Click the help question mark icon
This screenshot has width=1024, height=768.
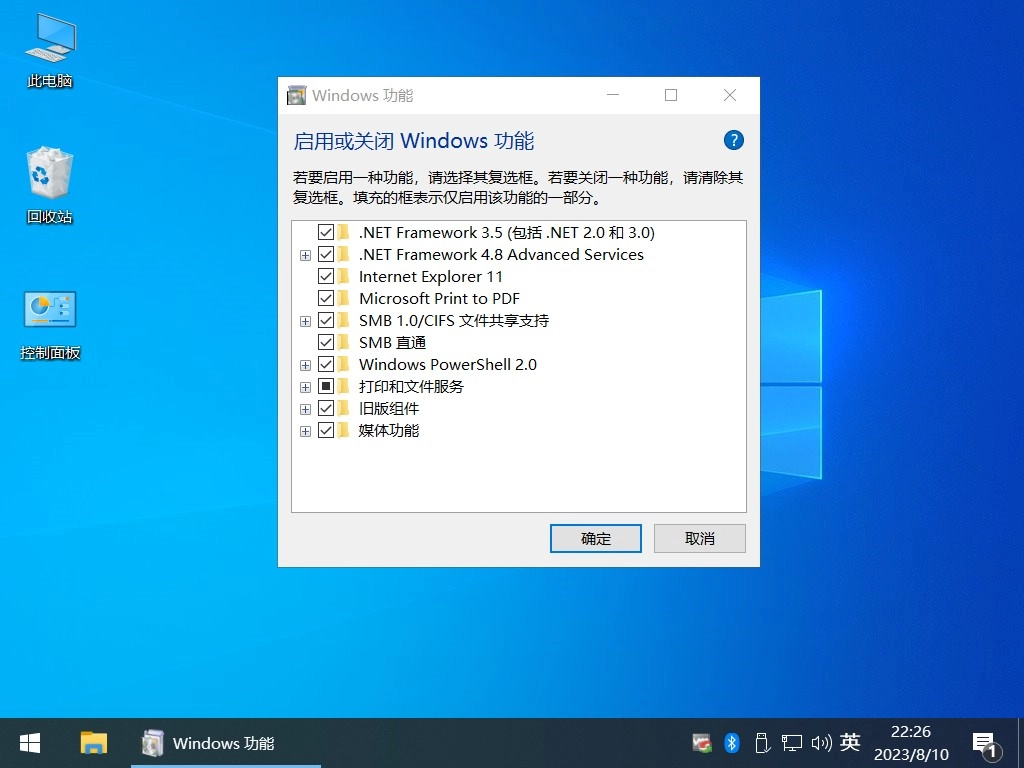click(734, 140)
